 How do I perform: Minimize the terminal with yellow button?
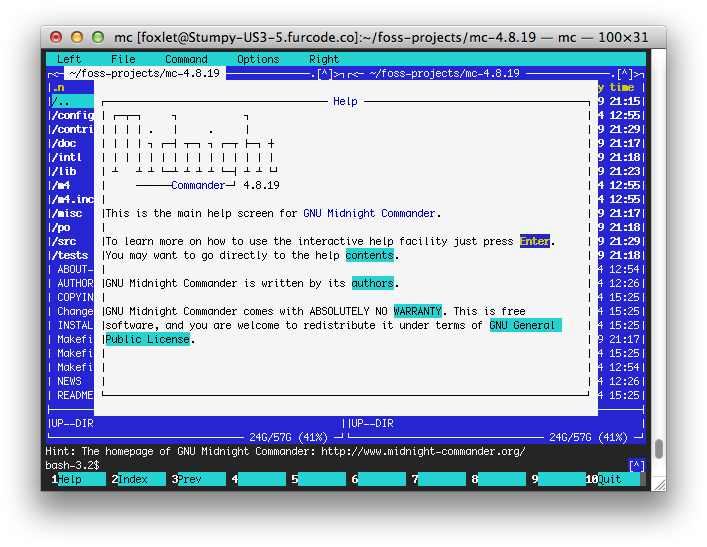click(77, 37)
